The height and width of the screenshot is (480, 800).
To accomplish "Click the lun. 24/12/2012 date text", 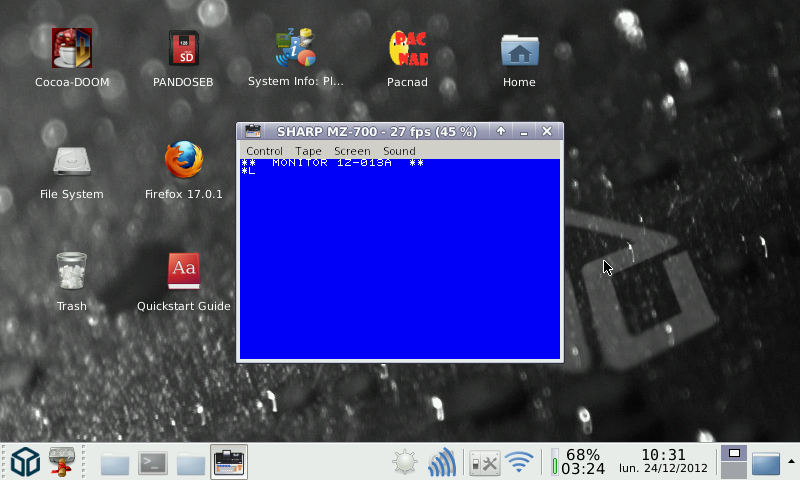I will 663,468.
